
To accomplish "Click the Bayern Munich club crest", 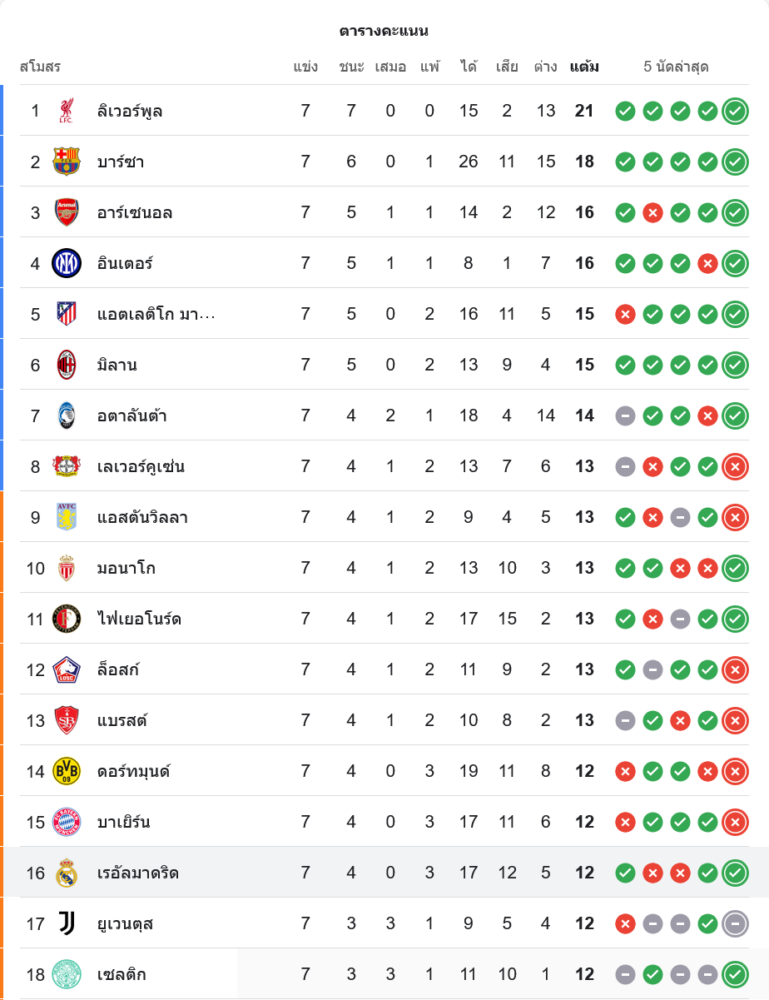I will point(66,822).
